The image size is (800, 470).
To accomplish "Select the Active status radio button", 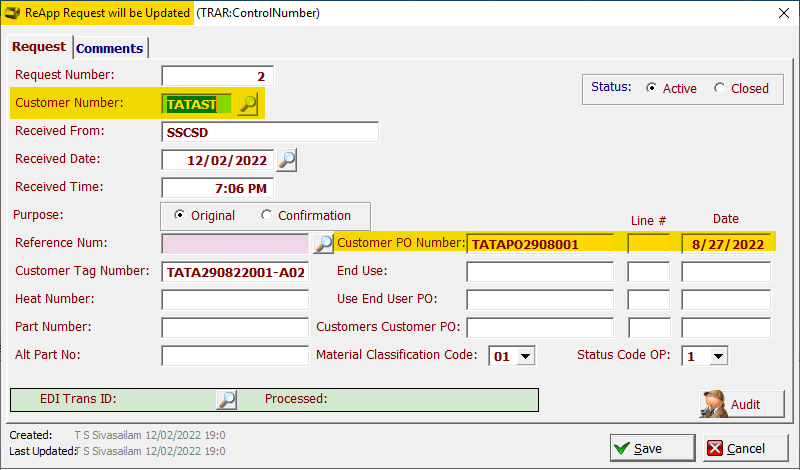I will point(652,88).
